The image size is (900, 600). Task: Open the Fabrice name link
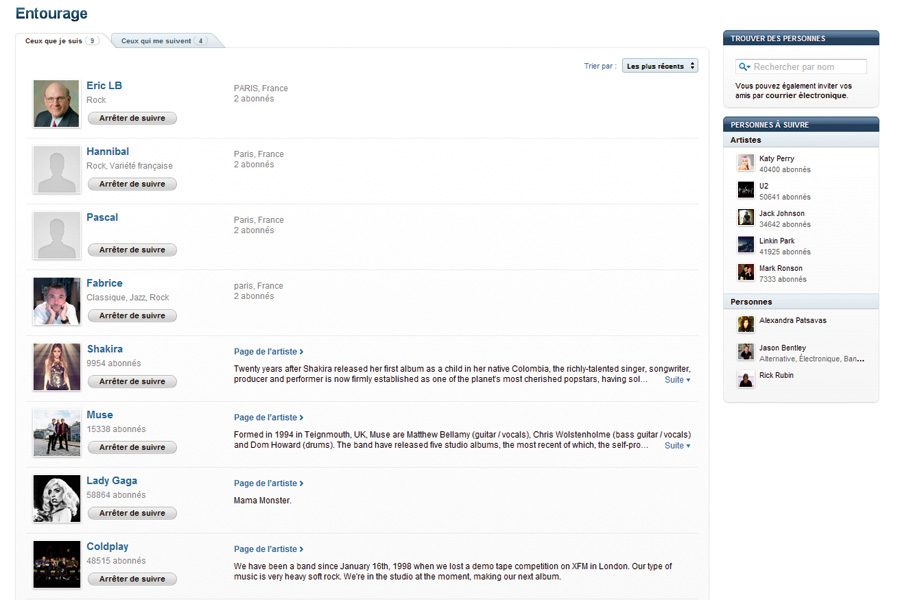[x=104, y=283]
